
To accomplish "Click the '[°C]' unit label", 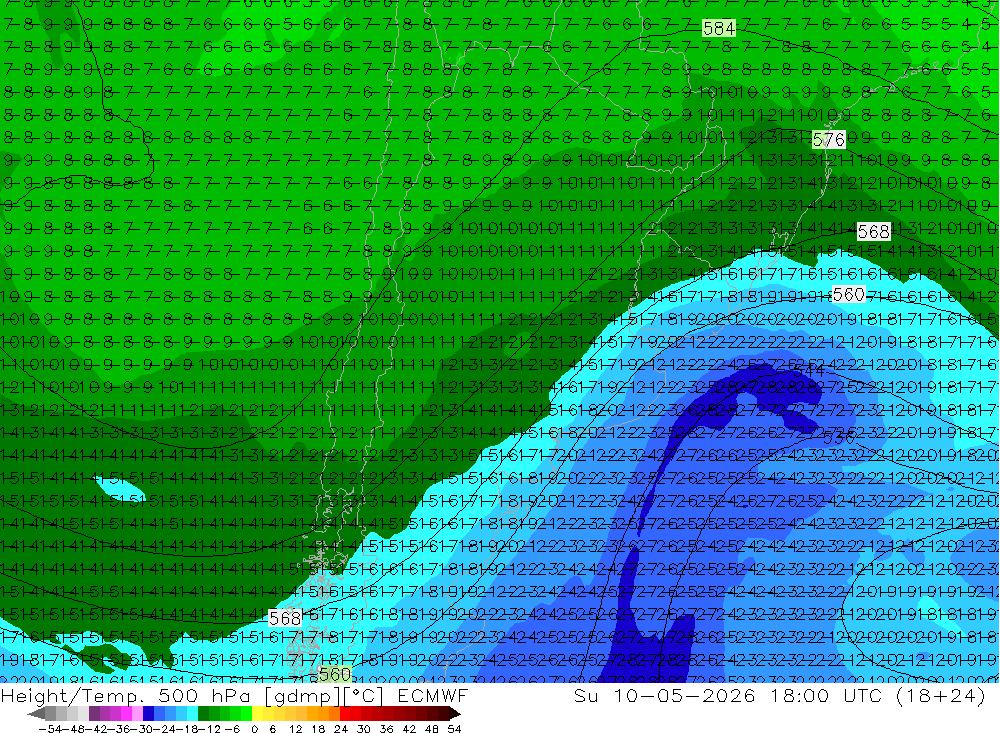I will (x=364, y=695).
